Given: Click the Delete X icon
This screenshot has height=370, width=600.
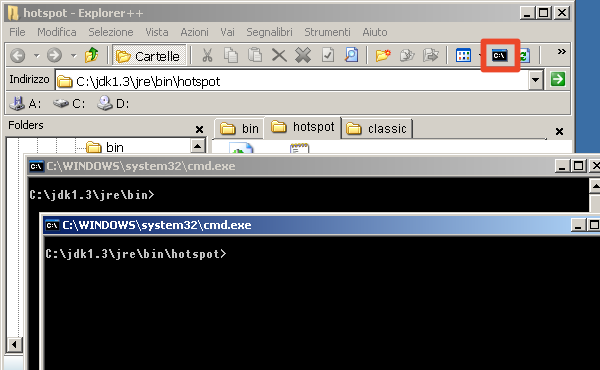Looking at the screenshot, I should (x=279, y=56).
